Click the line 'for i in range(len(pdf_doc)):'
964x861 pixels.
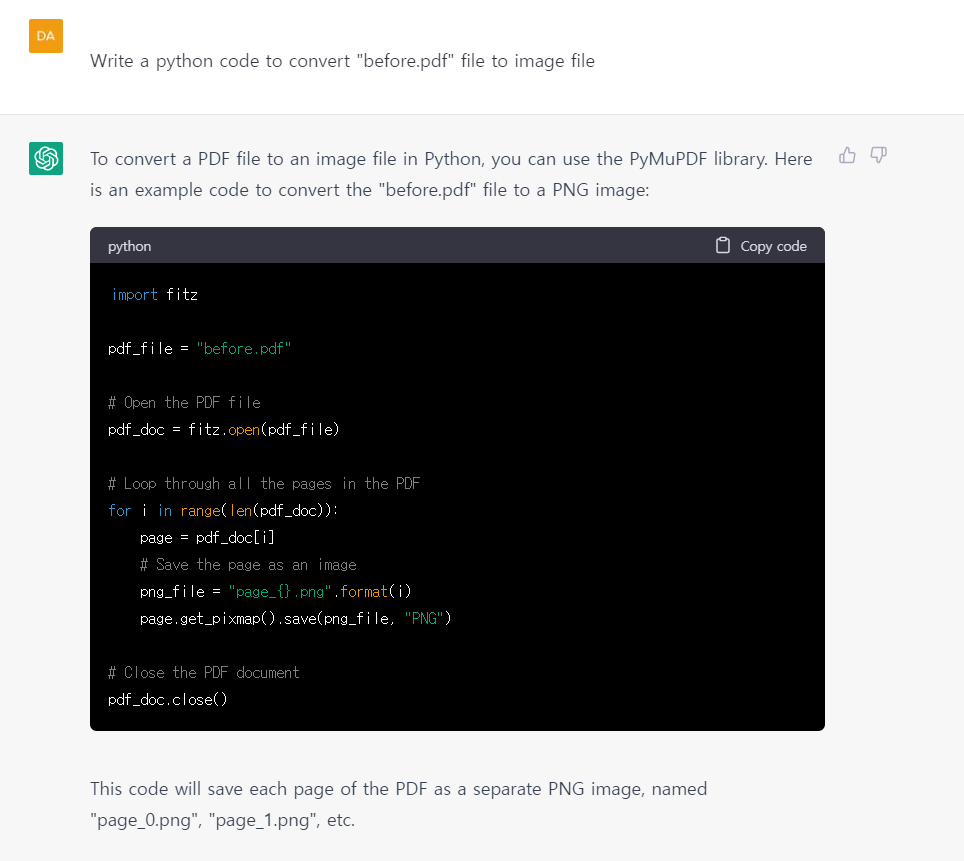click(223, 510)
